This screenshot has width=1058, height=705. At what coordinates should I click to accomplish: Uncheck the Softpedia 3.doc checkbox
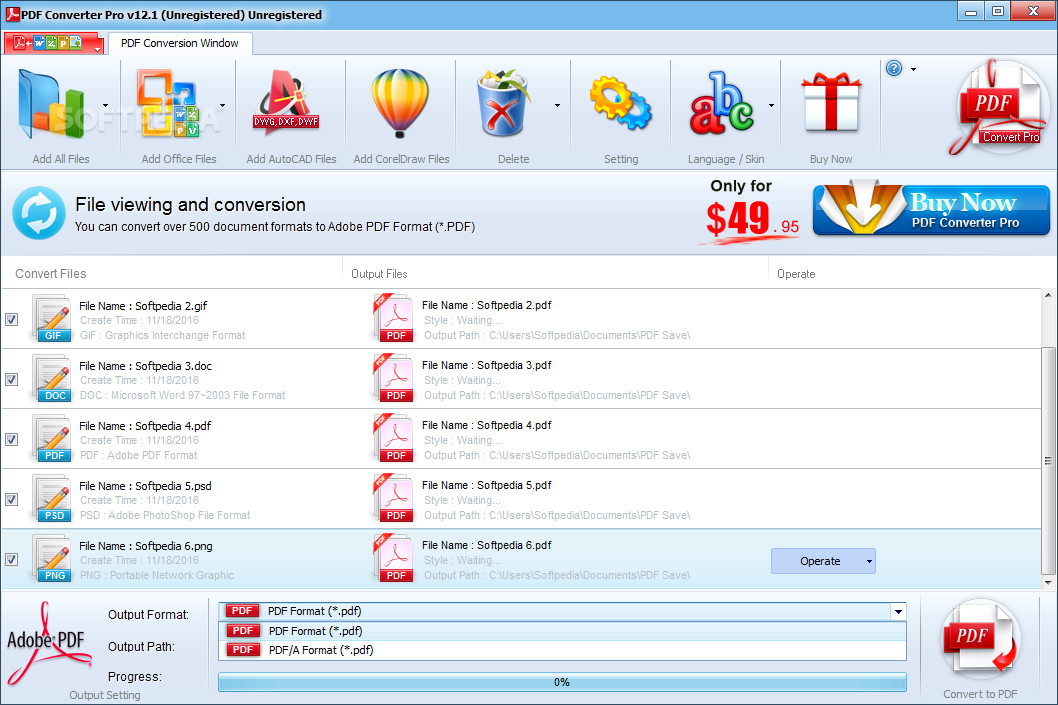pyautogui.click(x=11, y=379)
